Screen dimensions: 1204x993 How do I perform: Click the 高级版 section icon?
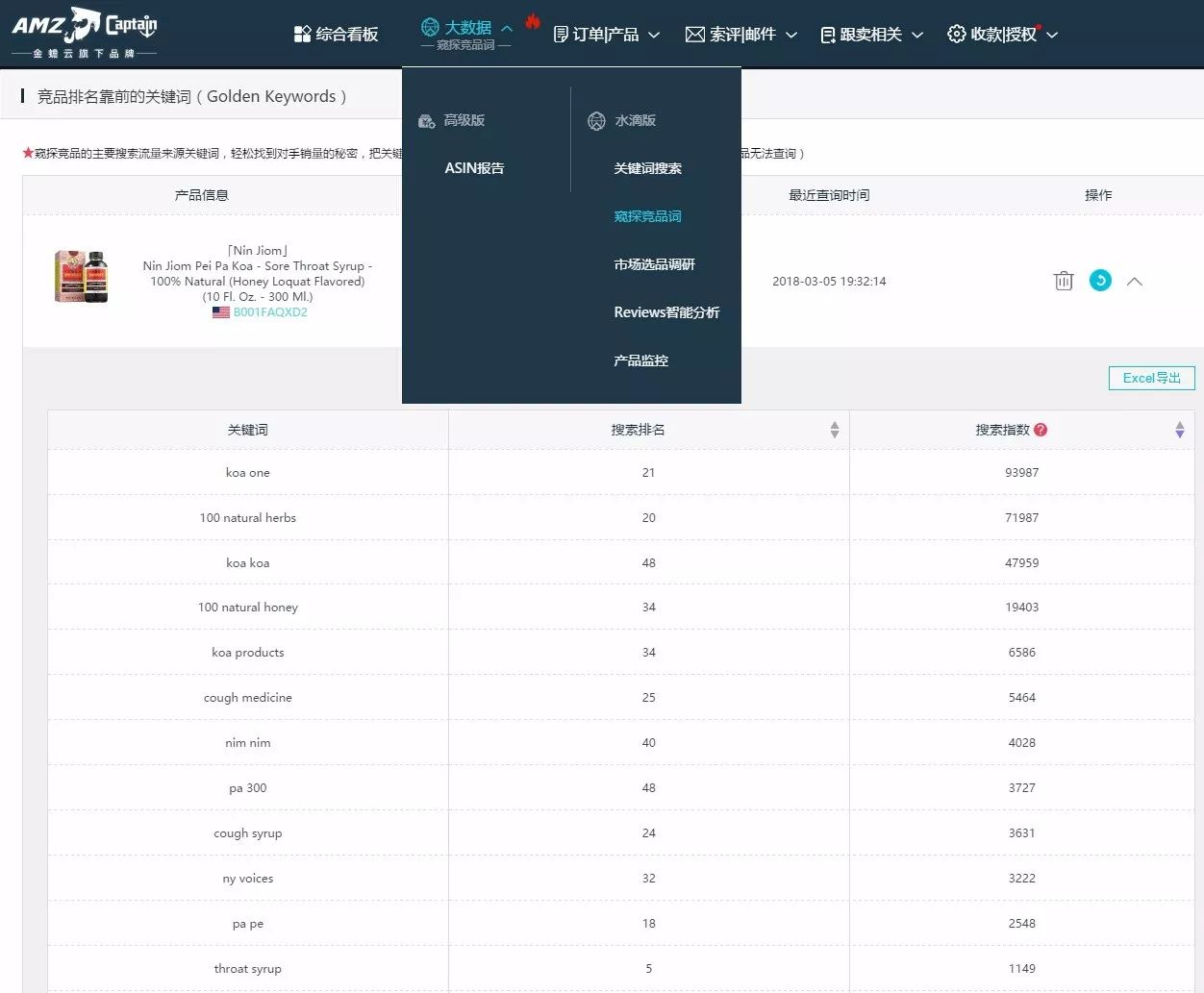pos(427,121)
